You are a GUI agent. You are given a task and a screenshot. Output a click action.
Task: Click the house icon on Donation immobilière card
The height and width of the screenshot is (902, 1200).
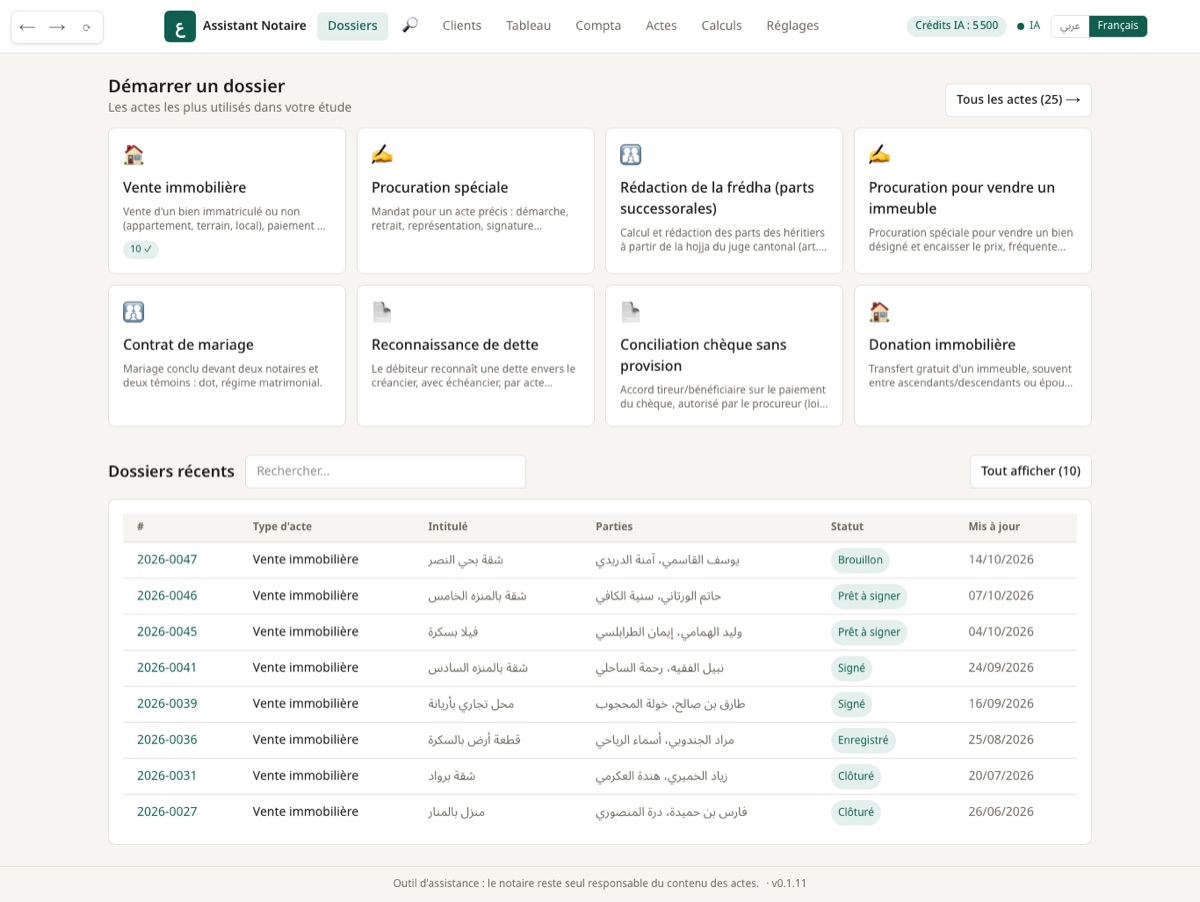pos(880,312)
